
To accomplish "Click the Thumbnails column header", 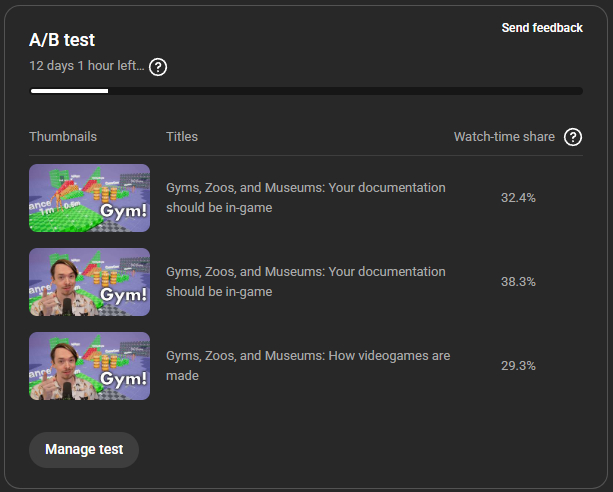I will pos(63,137).
